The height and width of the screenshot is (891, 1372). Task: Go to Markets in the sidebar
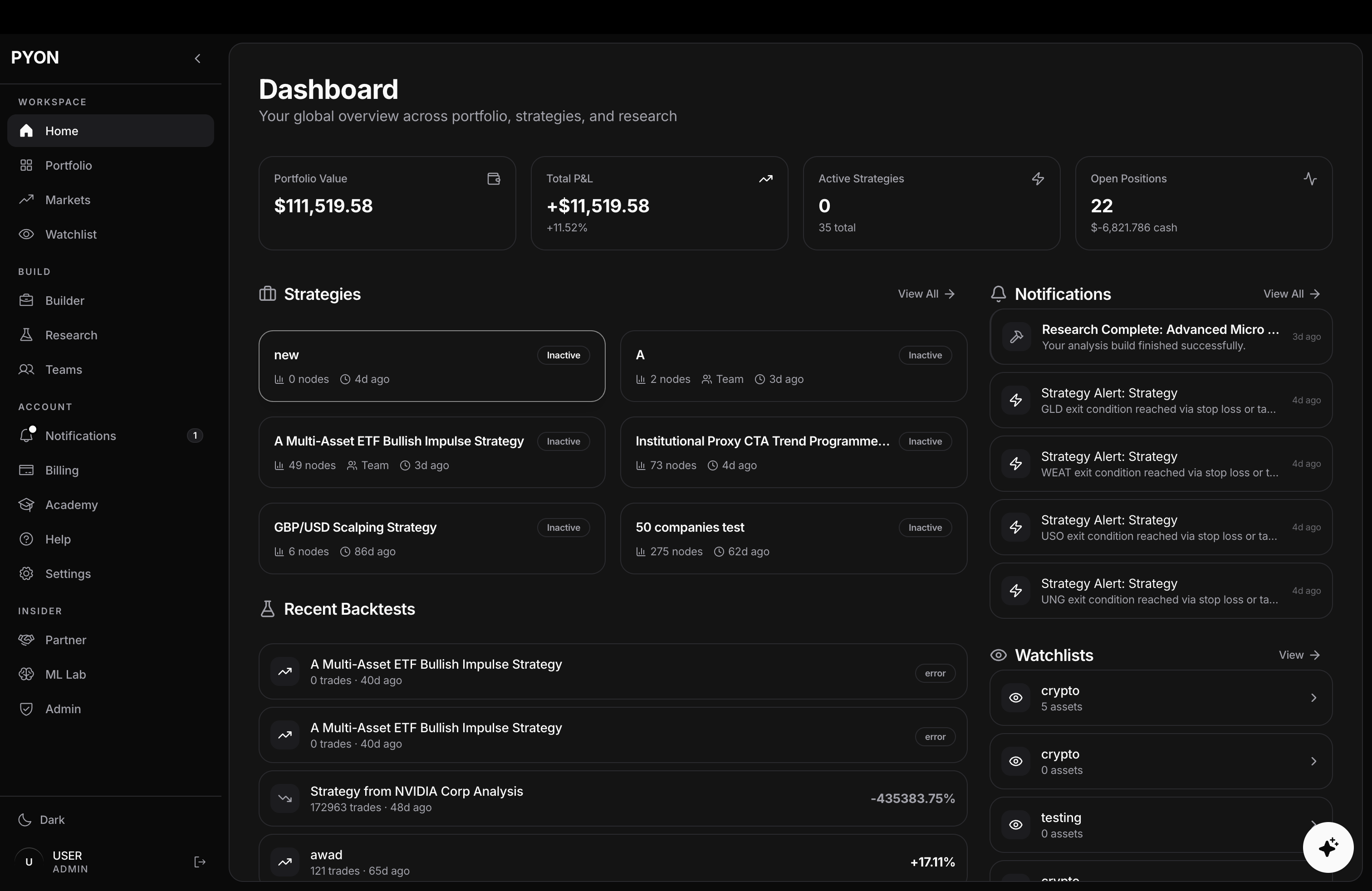pos(110,200)
